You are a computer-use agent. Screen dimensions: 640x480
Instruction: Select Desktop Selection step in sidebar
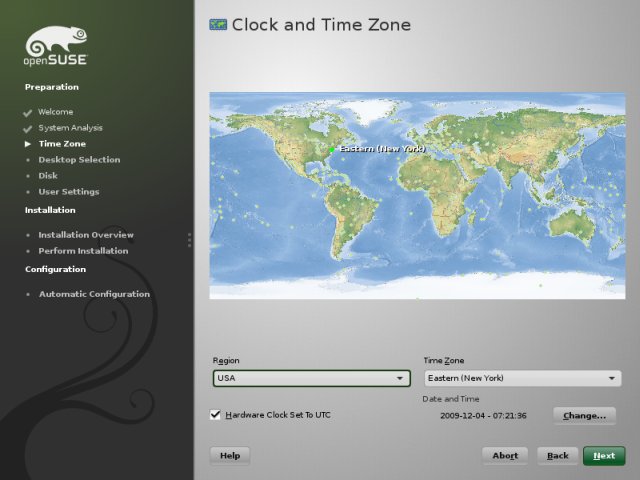point(79,160)
